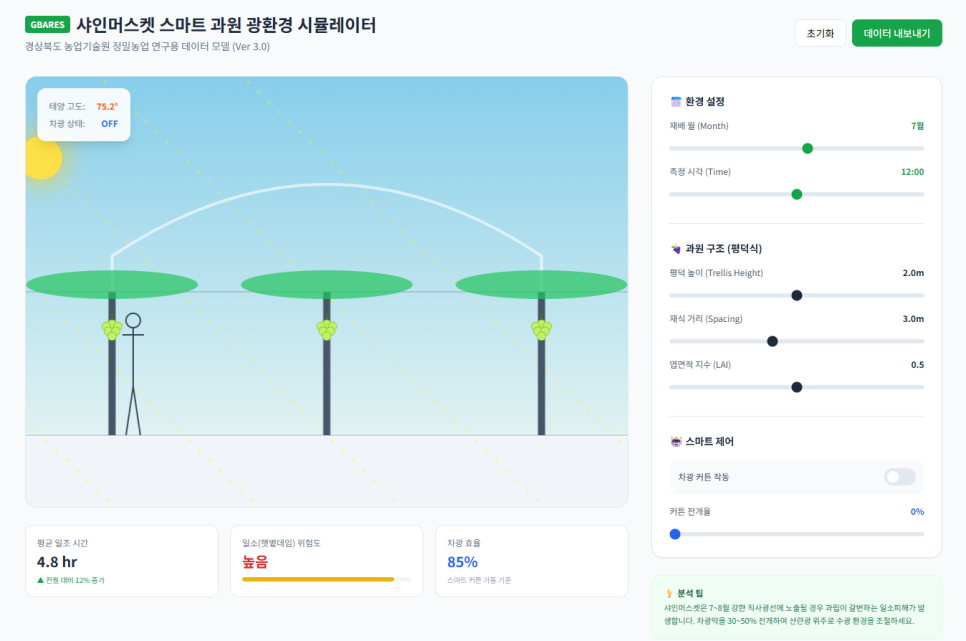This screenshot has width=966, height=641.
Task: Click the stick figure person in the orchard
Action: (x=133, y=374)
